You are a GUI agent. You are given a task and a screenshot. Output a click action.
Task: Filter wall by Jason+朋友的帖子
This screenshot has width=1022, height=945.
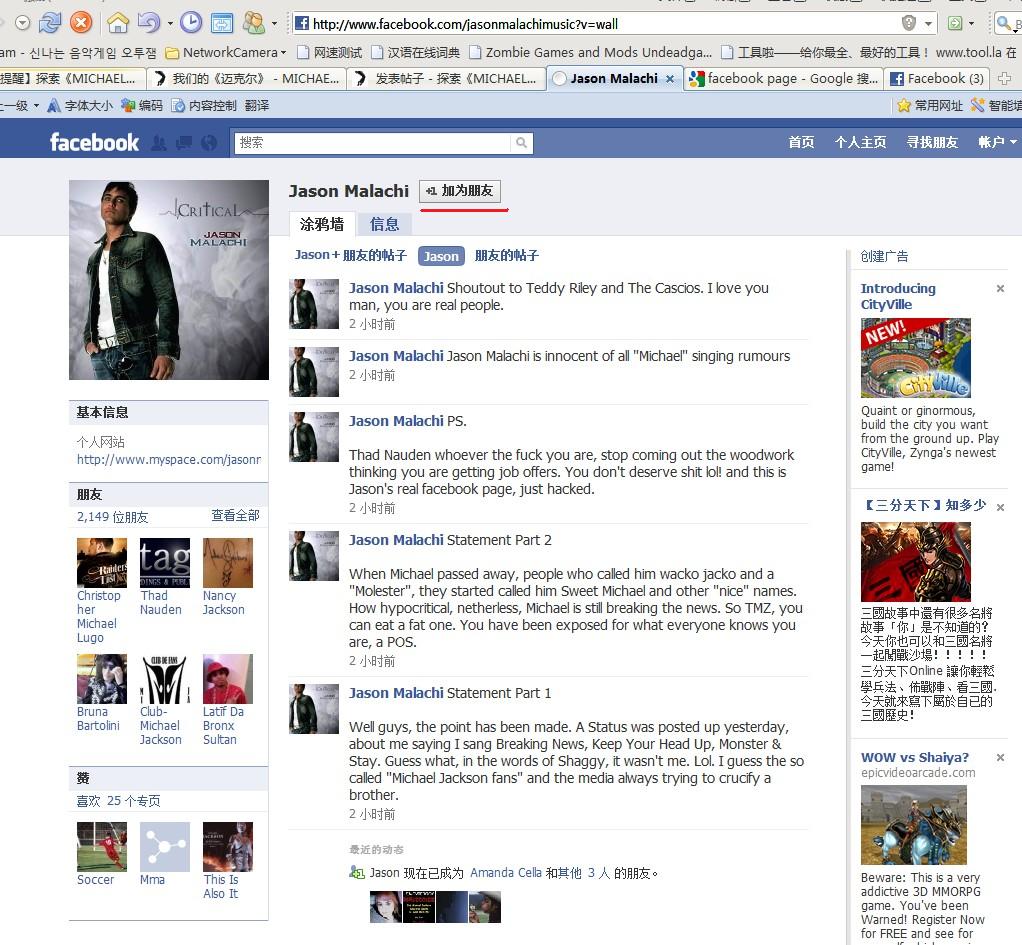click(351, 255)
